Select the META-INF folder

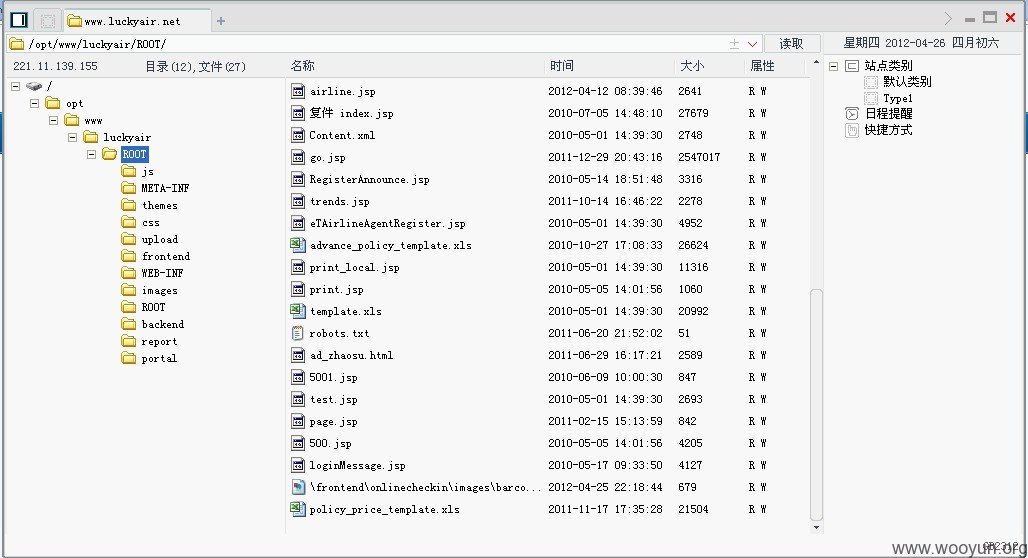pos(155,188)
